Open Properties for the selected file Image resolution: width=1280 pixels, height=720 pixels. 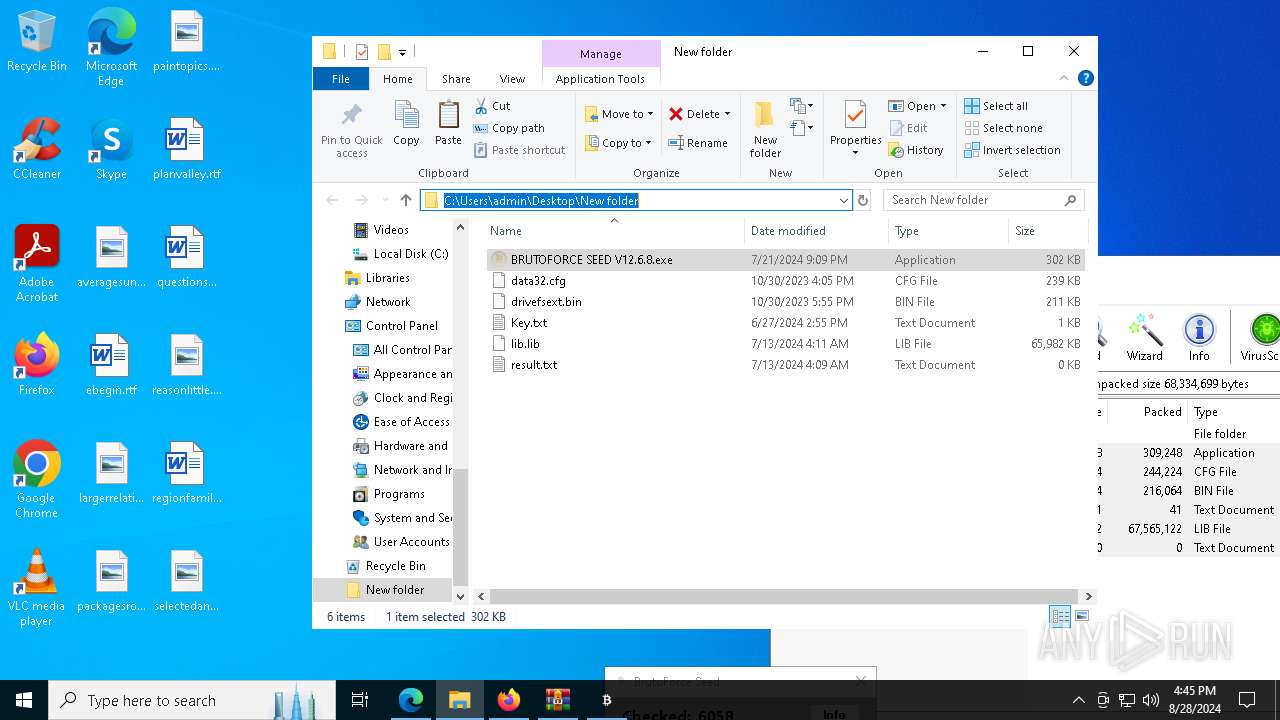coord(855,128)
